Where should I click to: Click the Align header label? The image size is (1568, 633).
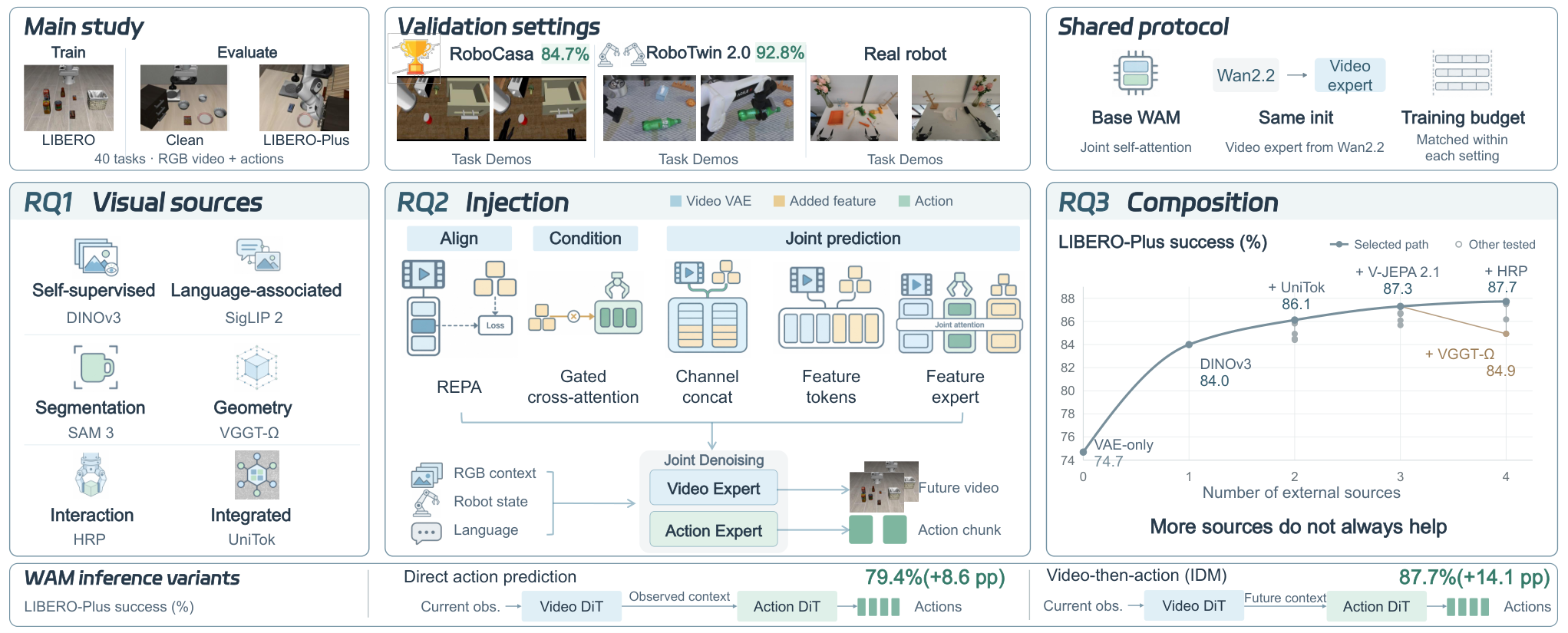459,239
